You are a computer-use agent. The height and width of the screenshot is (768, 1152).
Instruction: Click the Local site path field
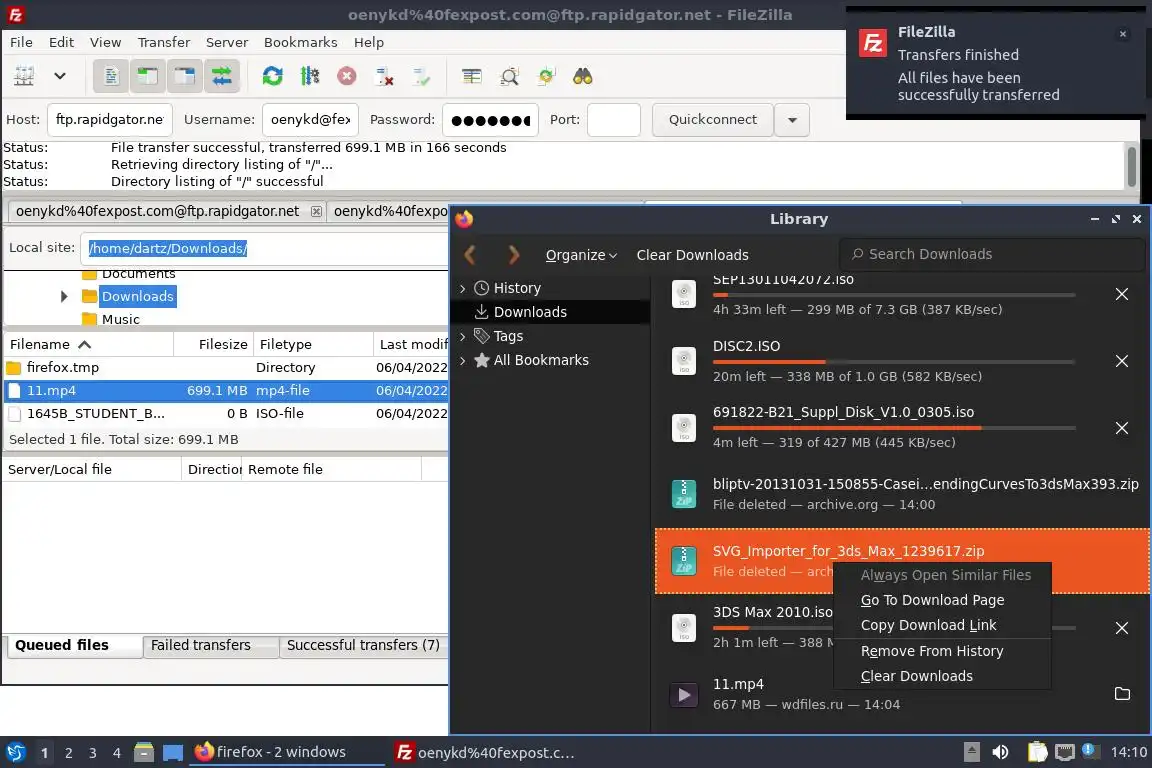264,248
